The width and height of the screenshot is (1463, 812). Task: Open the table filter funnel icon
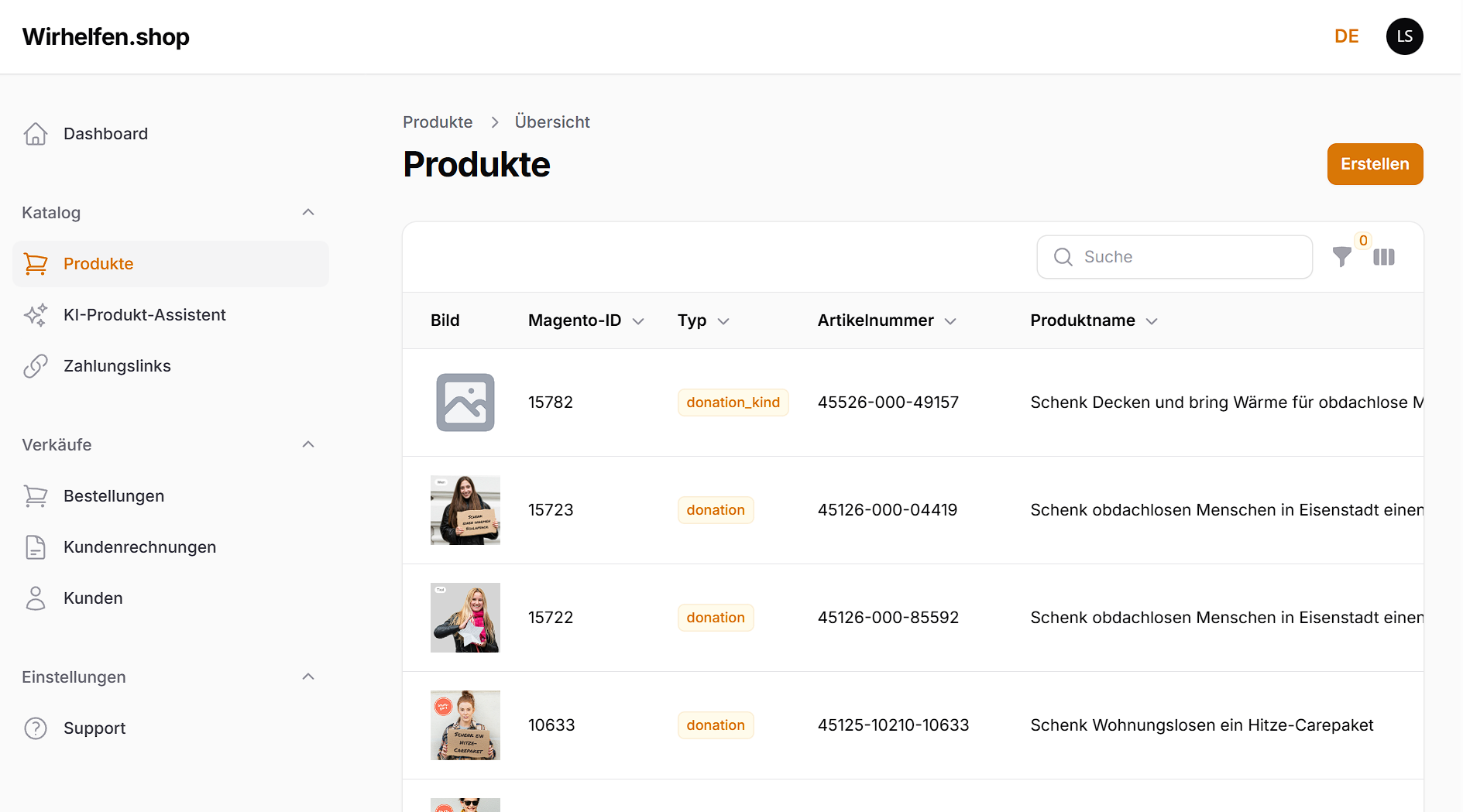click(1342, 257)
